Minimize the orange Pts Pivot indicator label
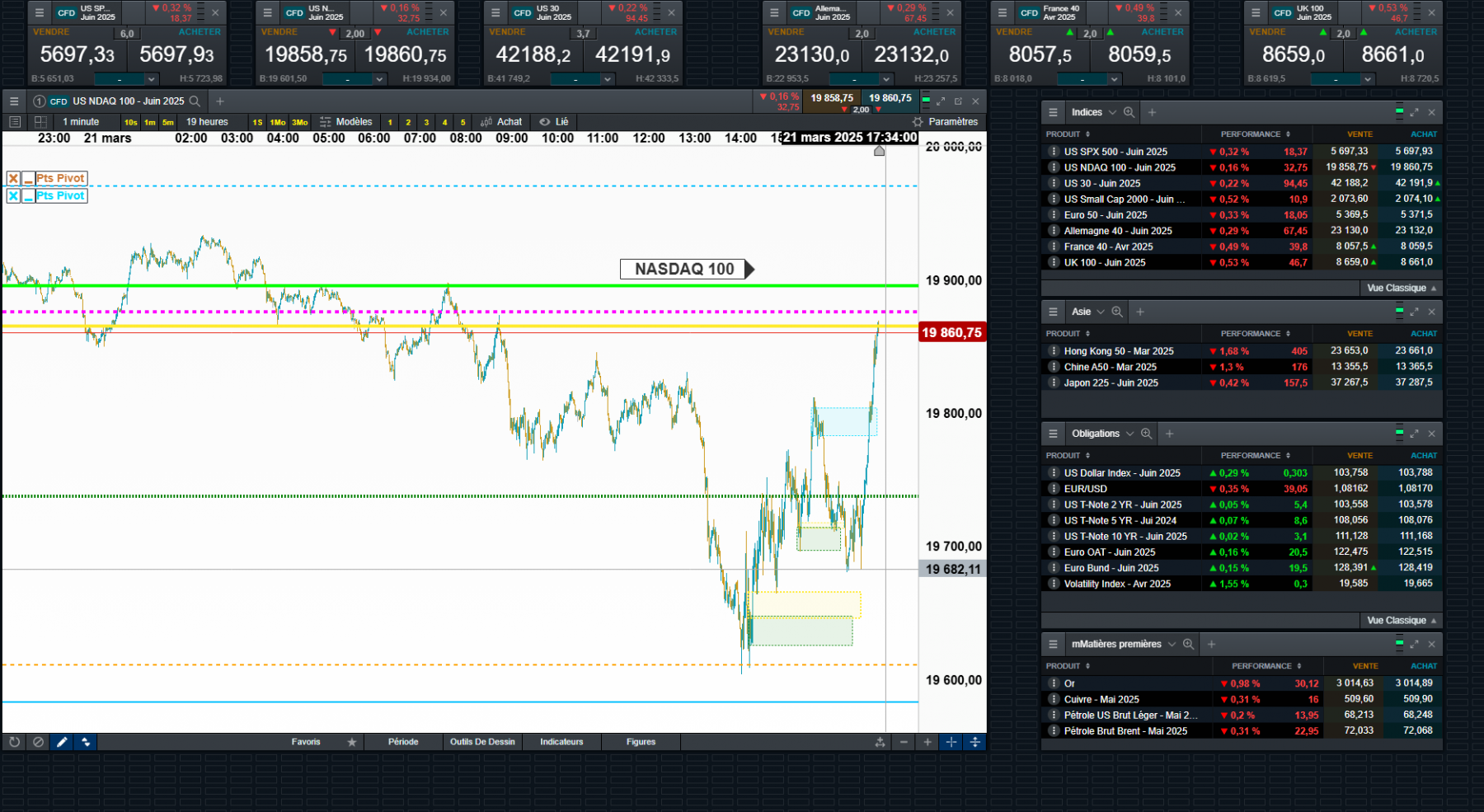This screenshot has width=1484, height=812. tap(28, 178)
